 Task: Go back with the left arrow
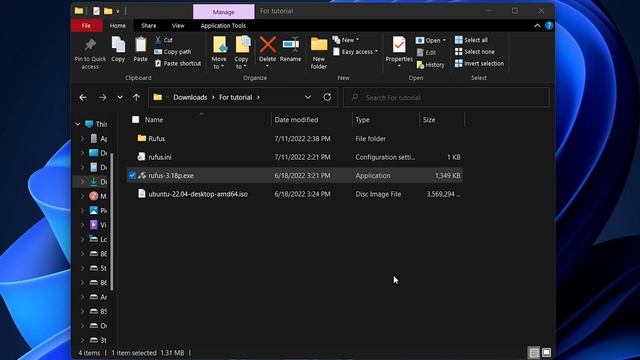(x=83, y=98)
